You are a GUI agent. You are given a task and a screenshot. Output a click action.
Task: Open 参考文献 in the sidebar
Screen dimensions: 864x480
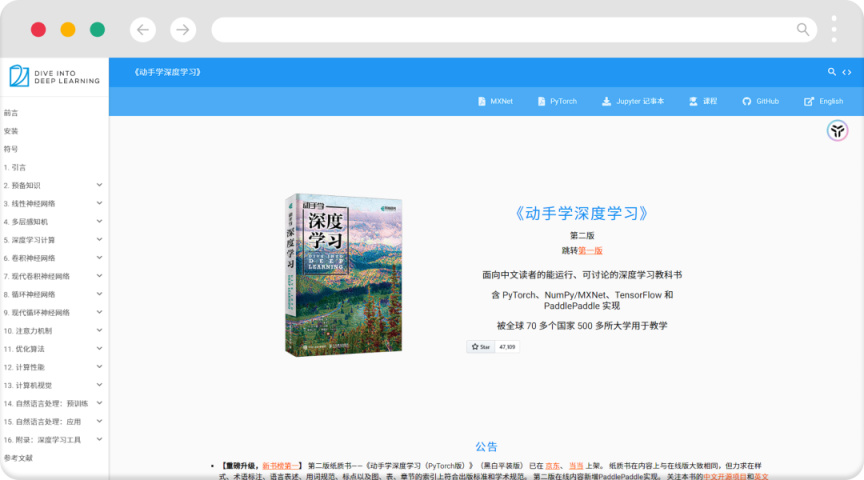click(18, 458)
